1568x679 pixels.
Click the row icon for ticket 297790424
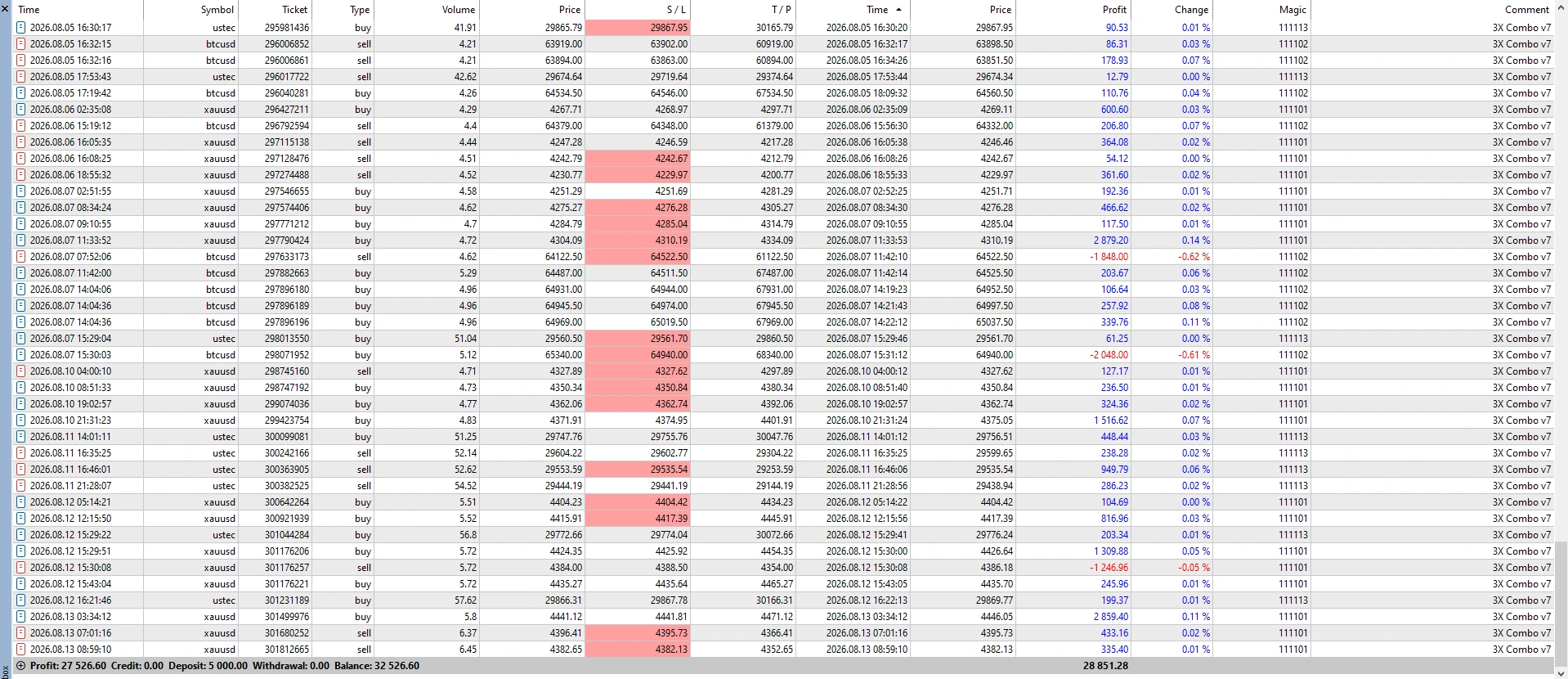(x=21, y=241)
